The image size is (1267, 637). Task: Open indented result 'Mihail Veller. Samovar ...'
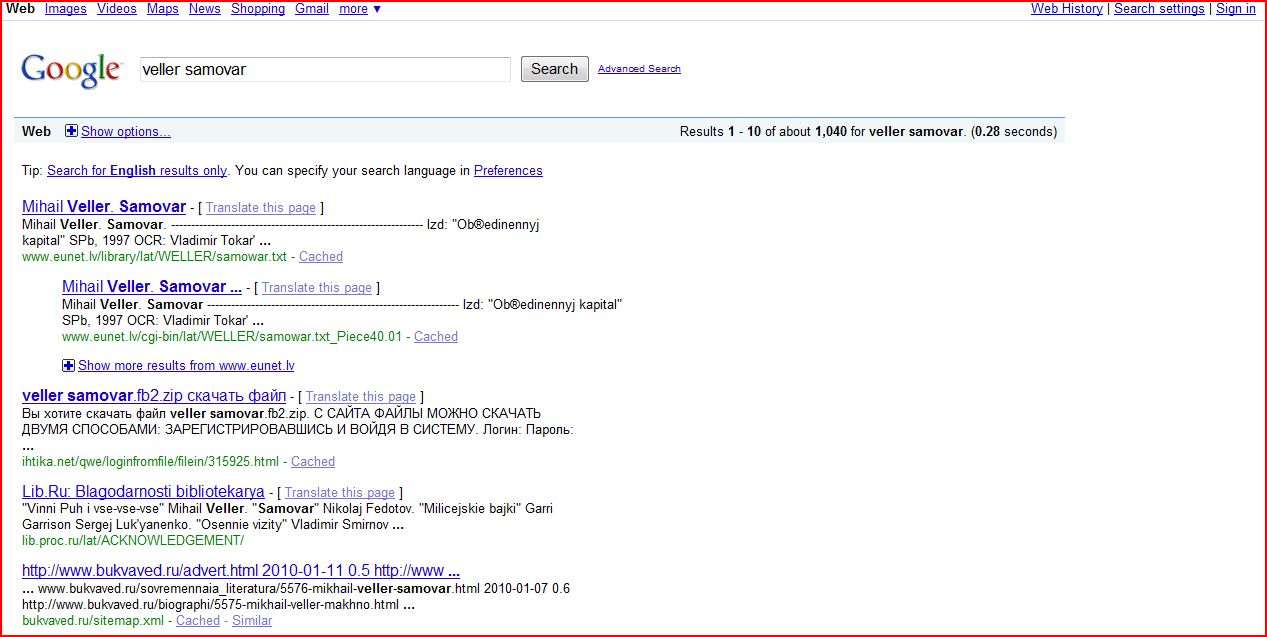152,287
